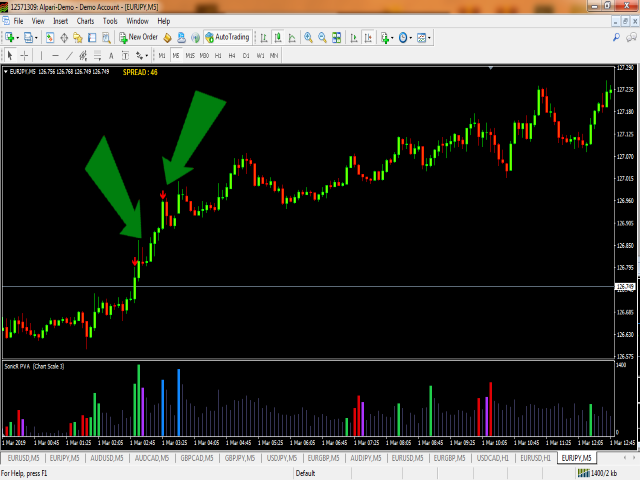Viewport: 640px width, 480px height.
Task: Switch chart to bar chart
Action: pos(264,38)
